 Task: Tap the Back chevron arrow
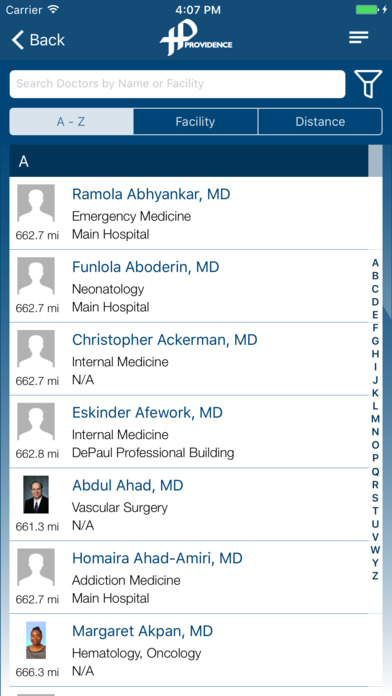point(18,40)
